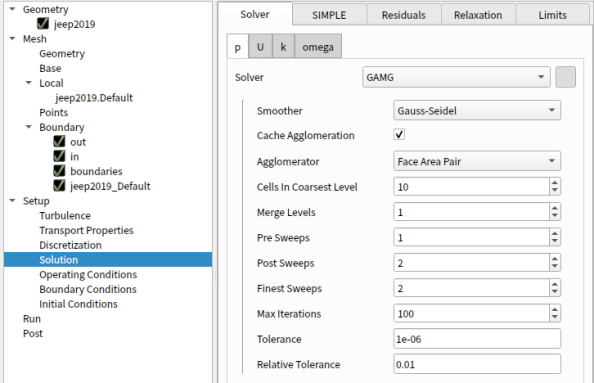Uncheck the 'out' boundary checkbox
The image size is (594, 383).
tap(59, 142)
